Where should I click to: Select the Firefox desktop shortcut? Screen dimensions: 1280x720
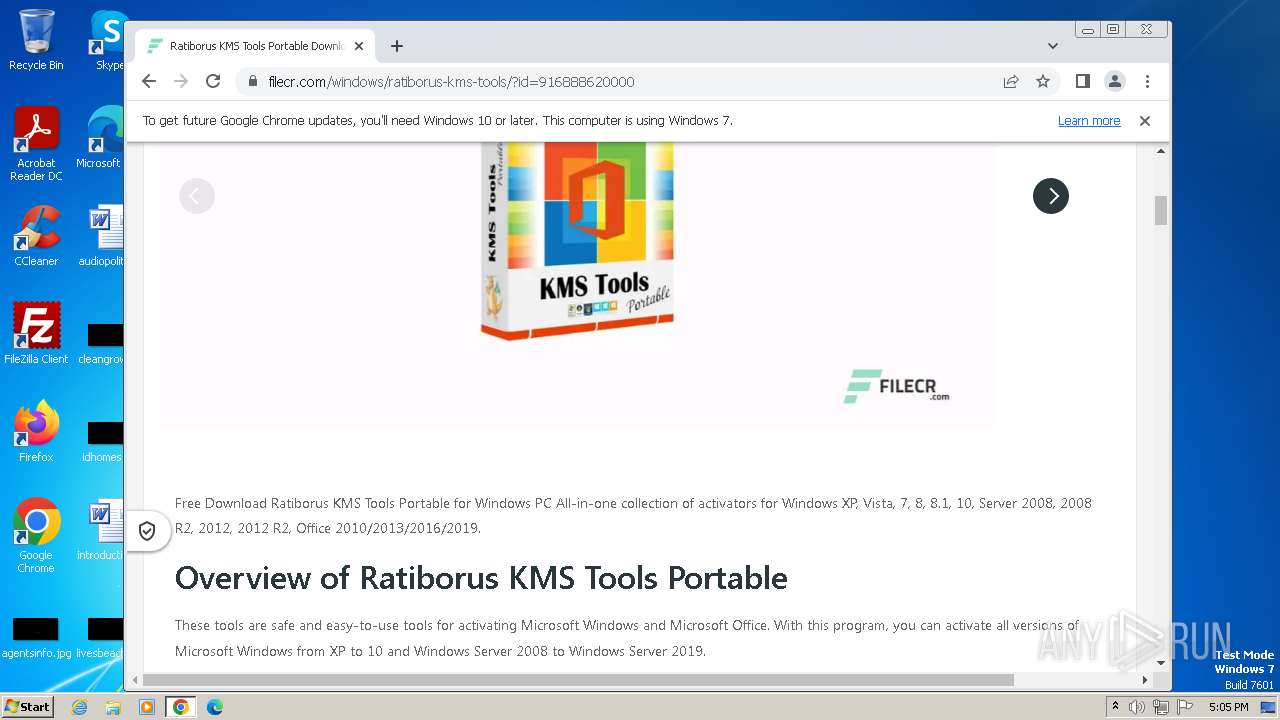(x=36, y=431)
